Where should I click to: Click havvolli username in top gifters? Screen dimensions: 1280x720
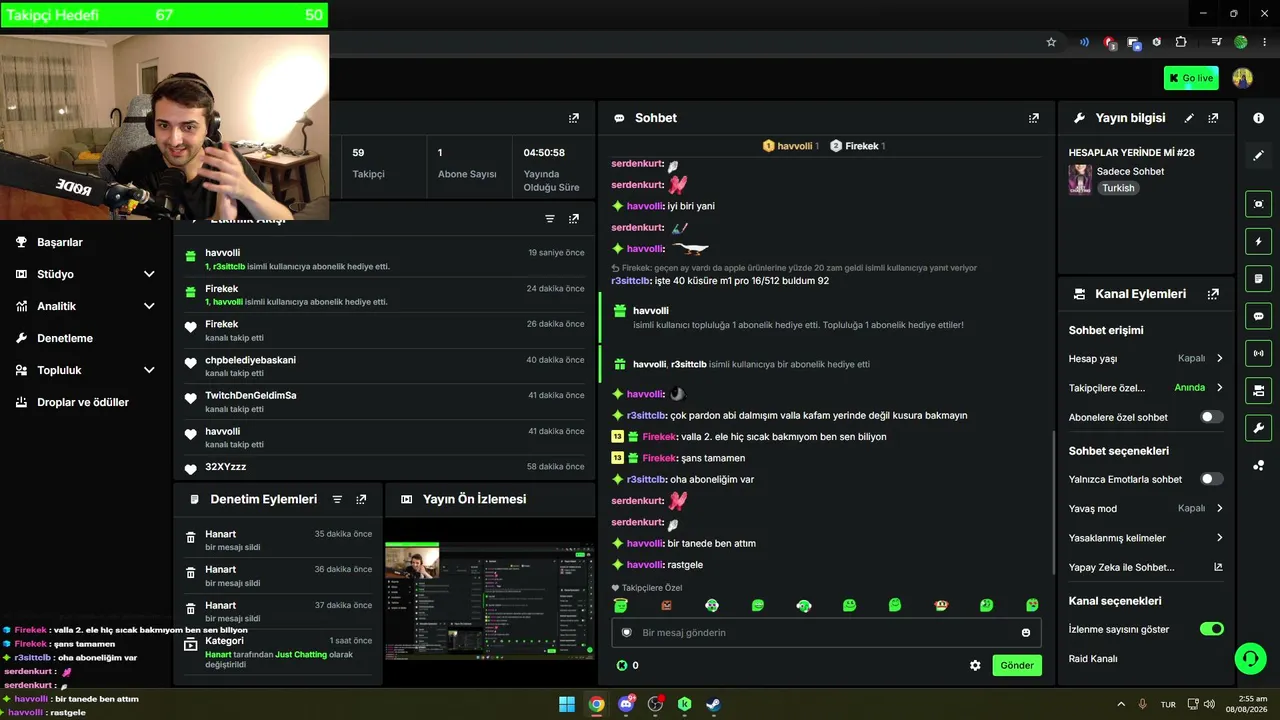pos(794,146)
